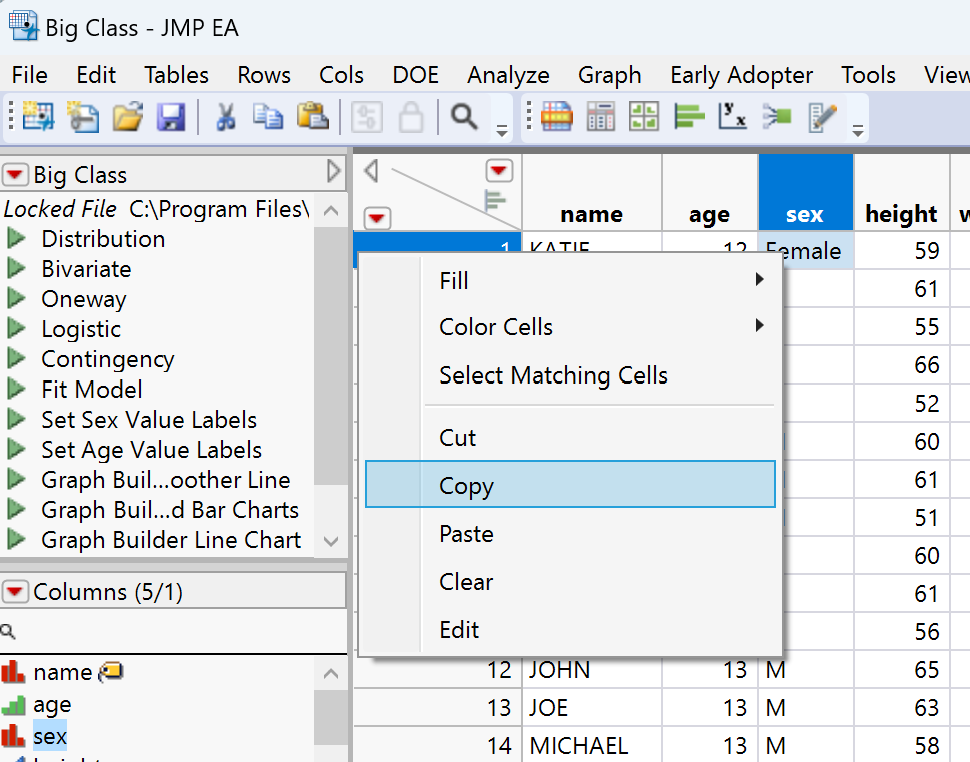Screen dimensions: 970x762
Task: Click the Paste clipboard toolbar icon
Action: 313,118
